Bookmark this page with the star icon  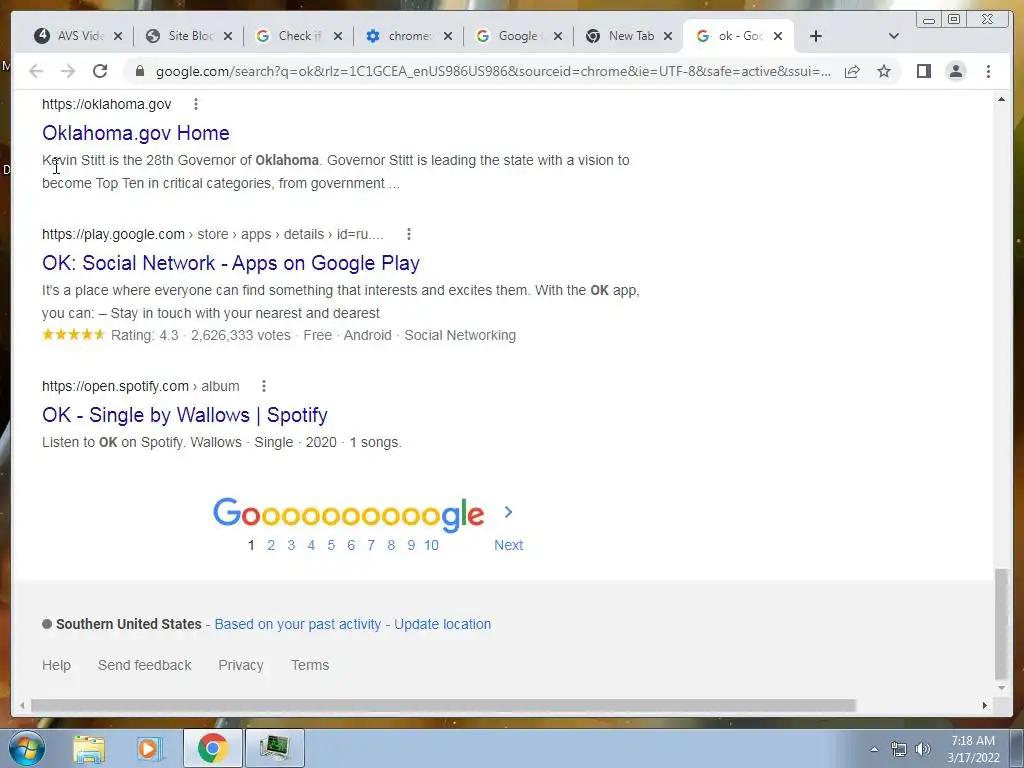(x=884, y=71)
